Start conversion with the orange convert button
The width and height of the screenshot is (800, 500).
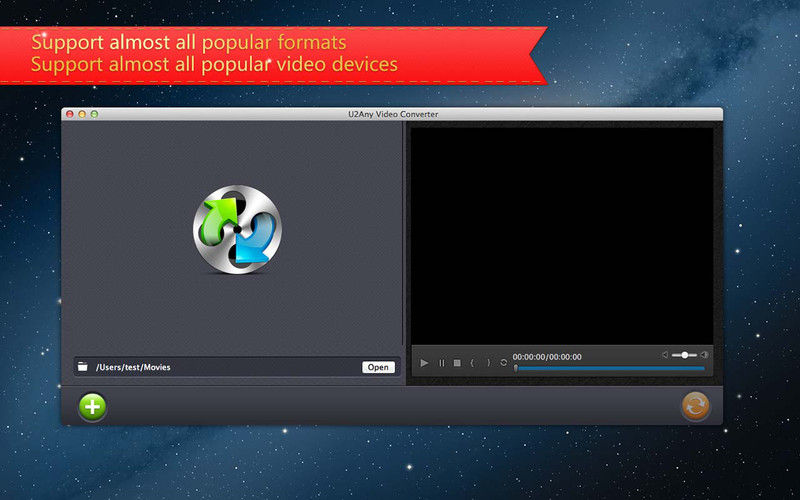(695, 406)
